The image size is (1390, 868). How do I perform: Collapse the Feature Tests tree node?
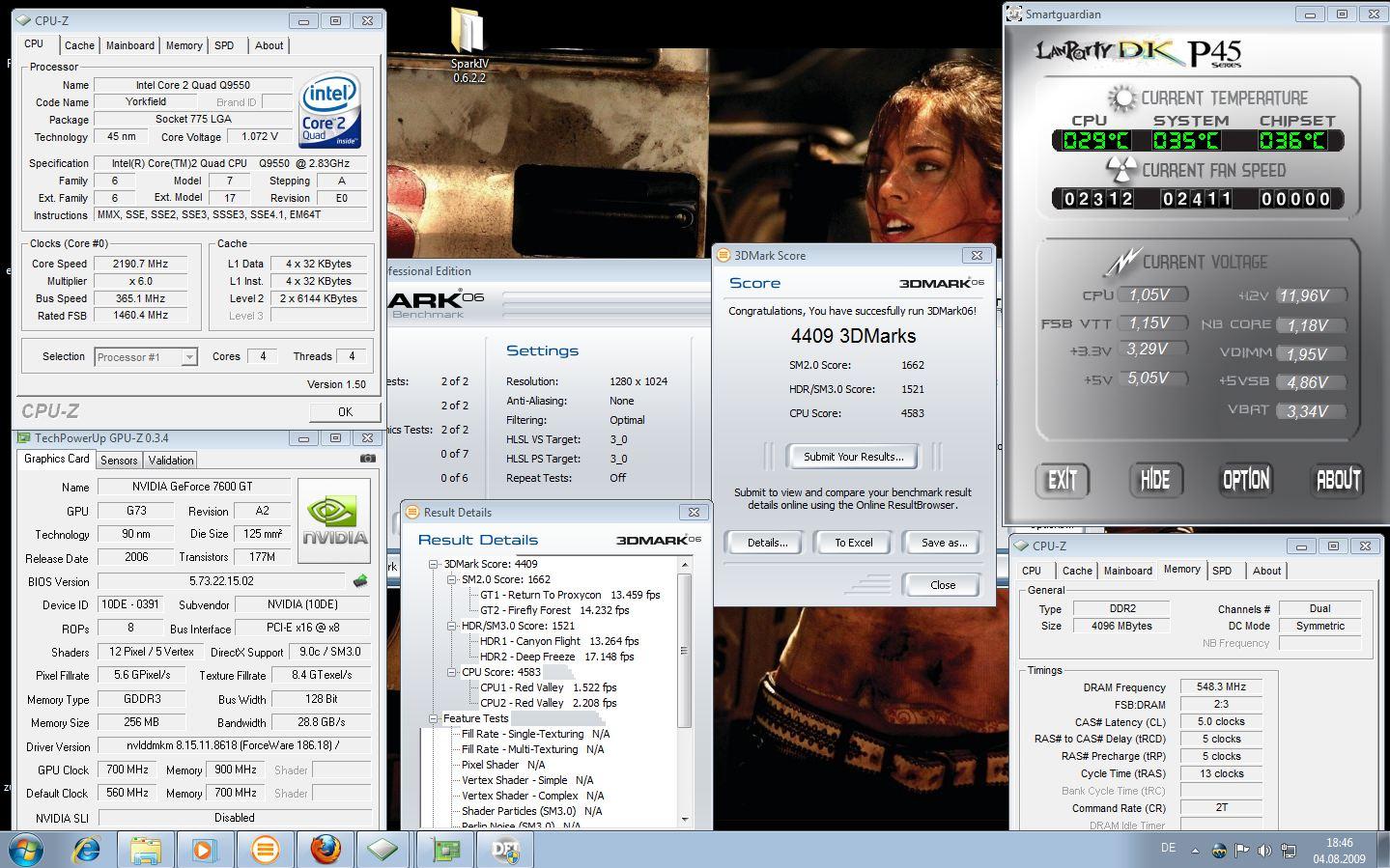tap(434, 718)
